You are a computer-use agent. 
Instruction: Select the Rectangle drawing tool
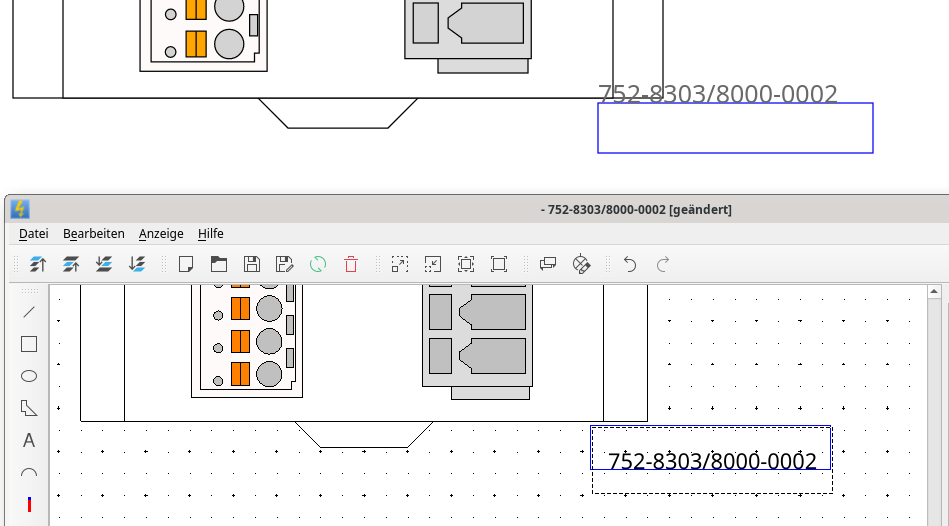[x=29, y=344]
